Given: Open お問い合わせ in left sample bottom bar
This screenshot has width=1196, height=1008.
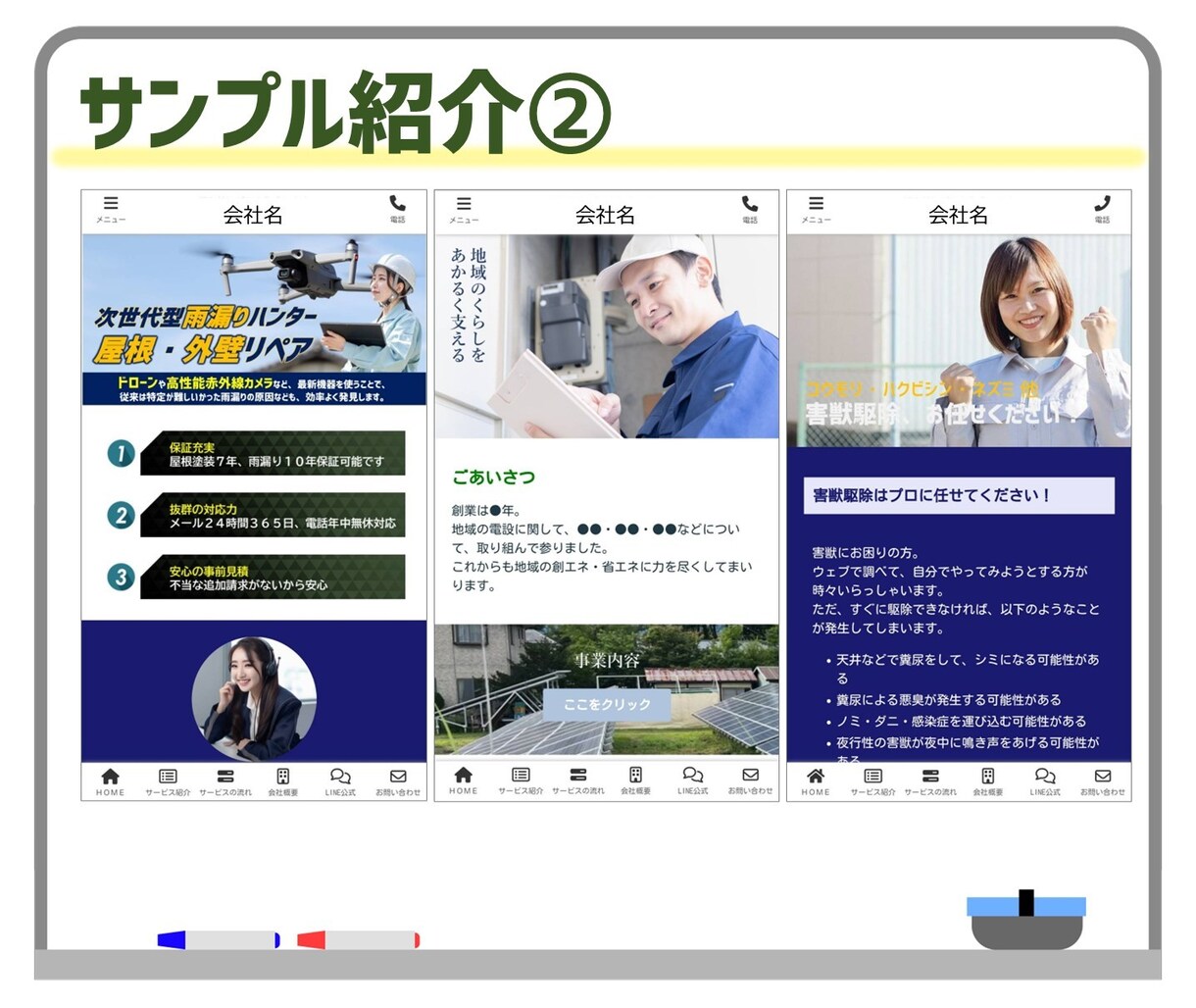Looking at the screenshot, I should click(398, 781).
